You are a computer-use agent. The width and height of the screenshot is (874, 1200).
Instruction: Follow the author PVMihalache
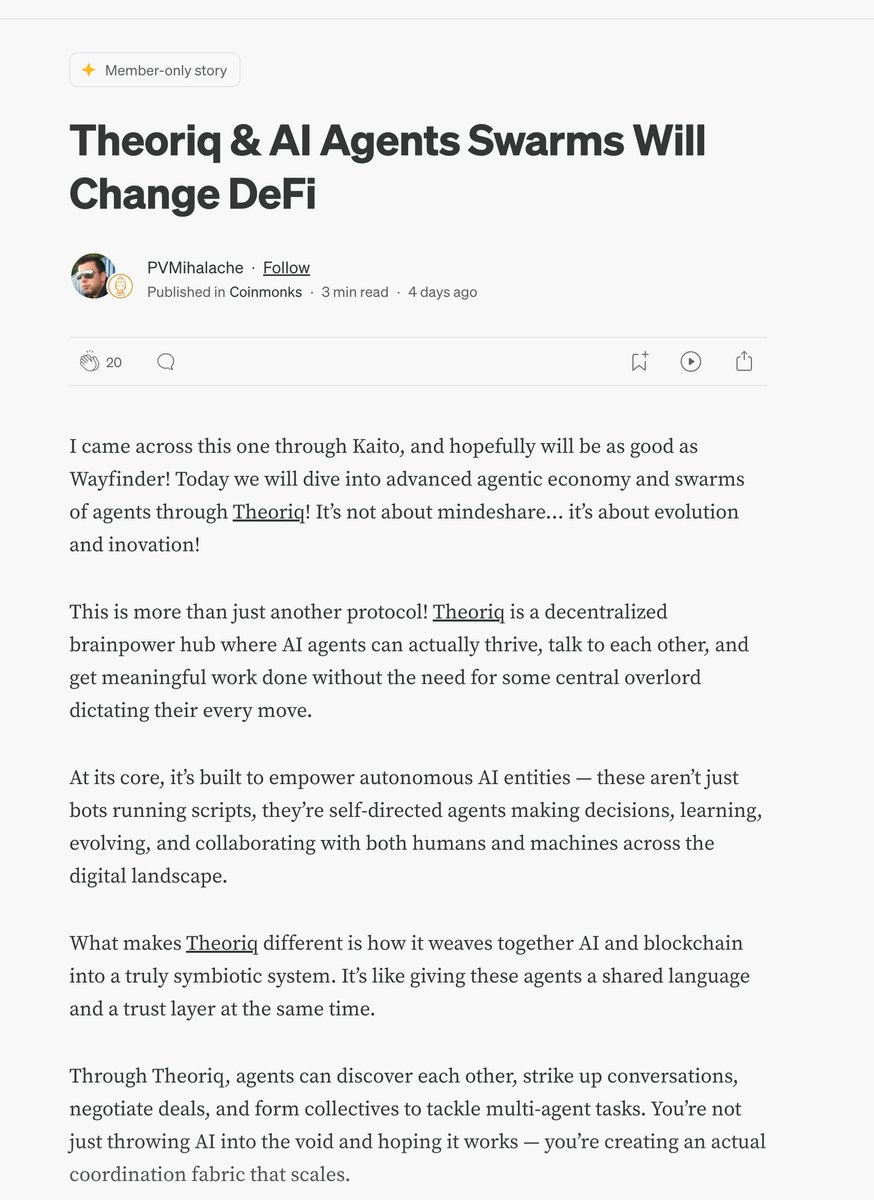click(286, 268)
